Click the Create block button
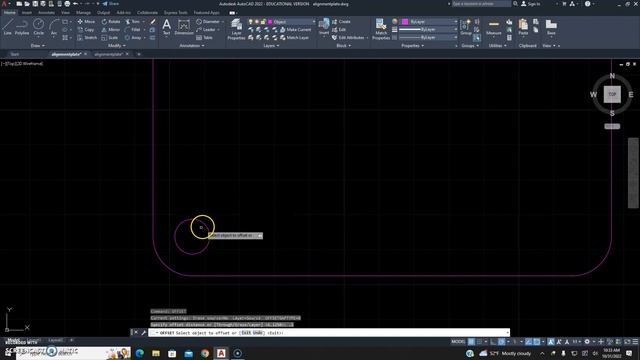The image size is (640, 360). pyautogui.click(x=341, y=22)
